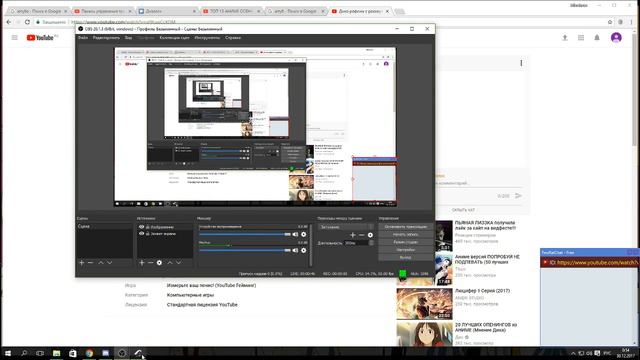Open the Инструменты menu in OBS

pos(207,38)
